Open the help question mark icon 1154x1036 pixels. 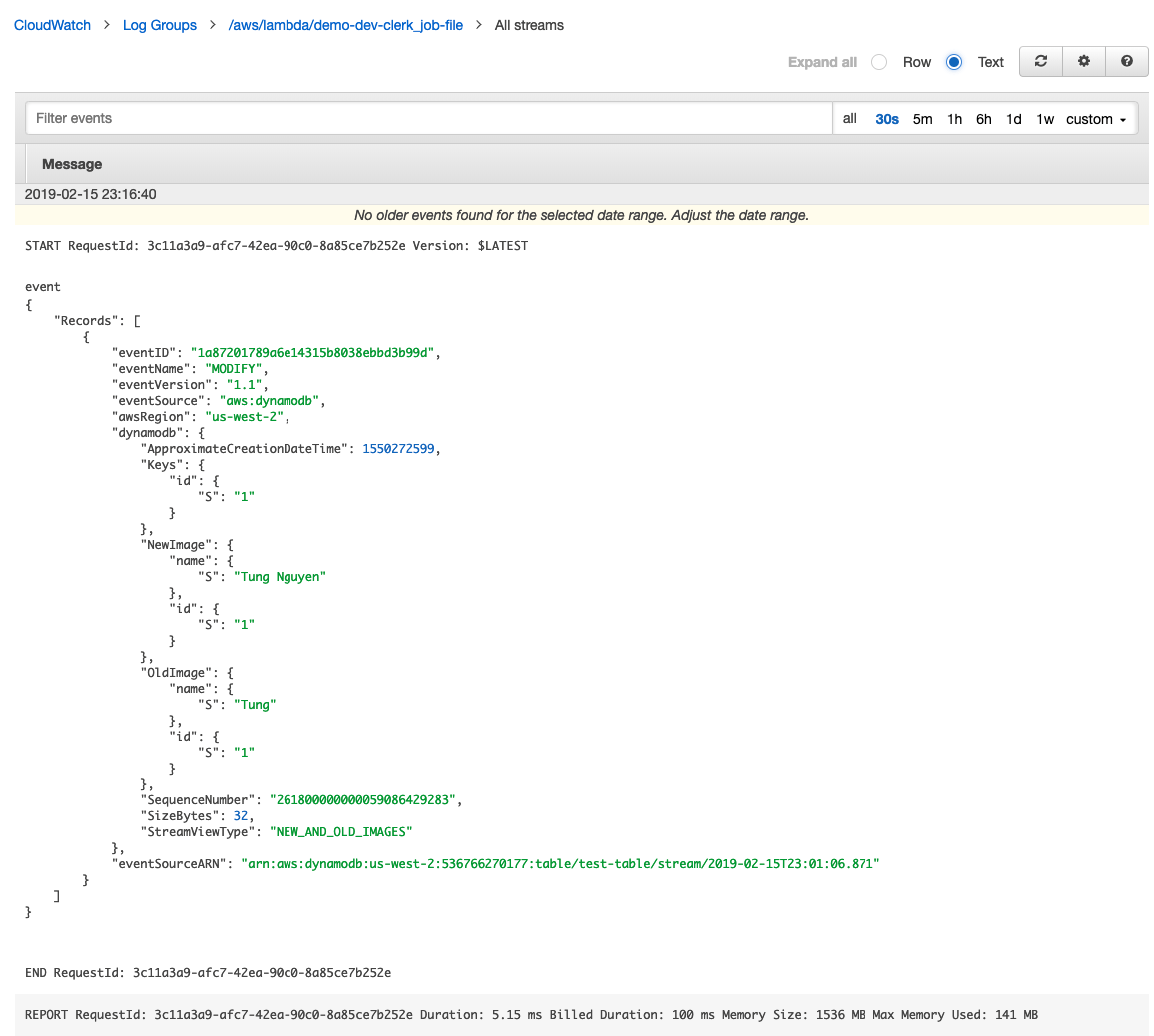pyautogui.click(x=1127, y=62)
